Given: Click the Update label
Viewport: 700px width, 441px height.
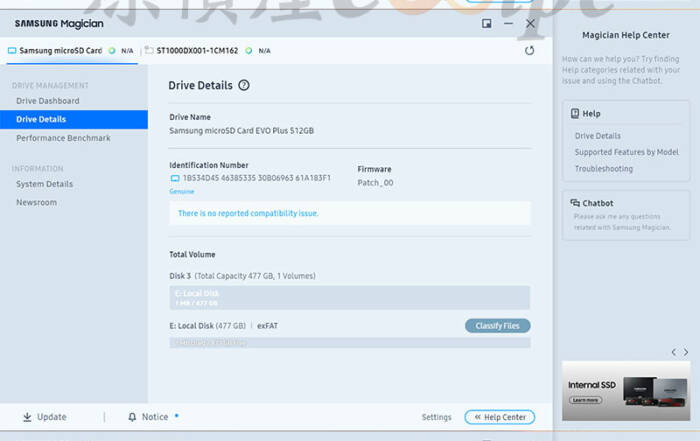Looking at the screenshot, I should [x=52, y=417].
